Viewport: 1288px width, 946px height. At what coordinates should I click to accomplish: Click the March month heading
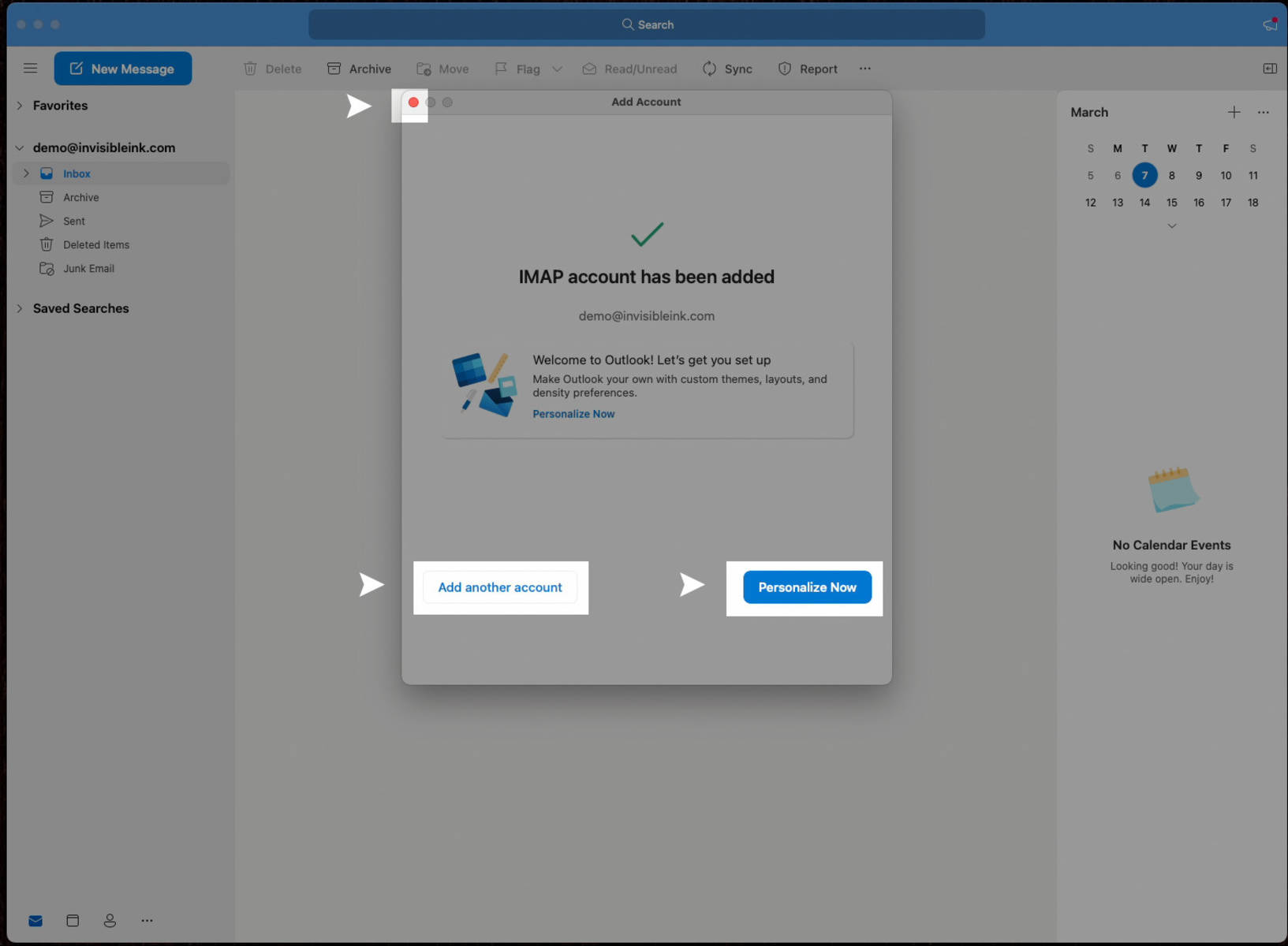(1089, 112)
